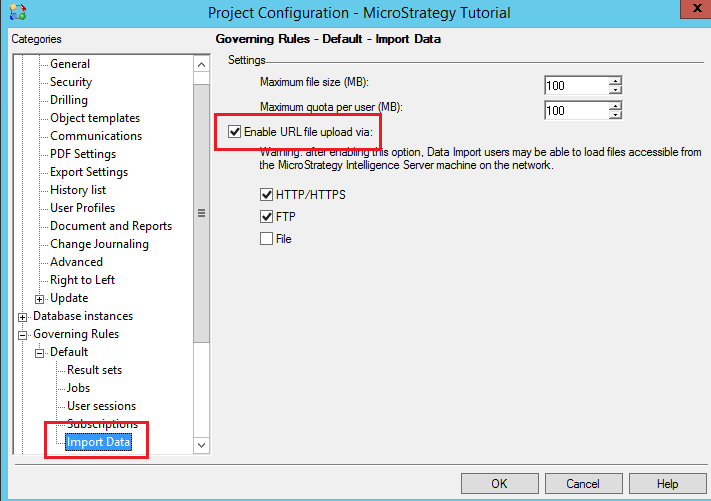711x501 pixels.
Task: Click the OK button
Action: [x=500, y=484]
